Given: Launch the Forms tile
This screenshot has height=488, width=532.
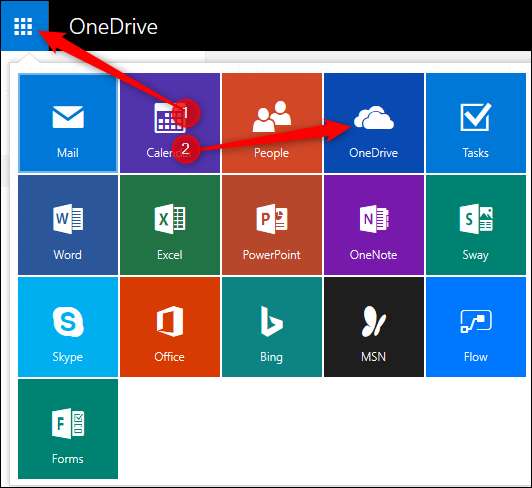Looking at the screenshot, I should point(68,429).
